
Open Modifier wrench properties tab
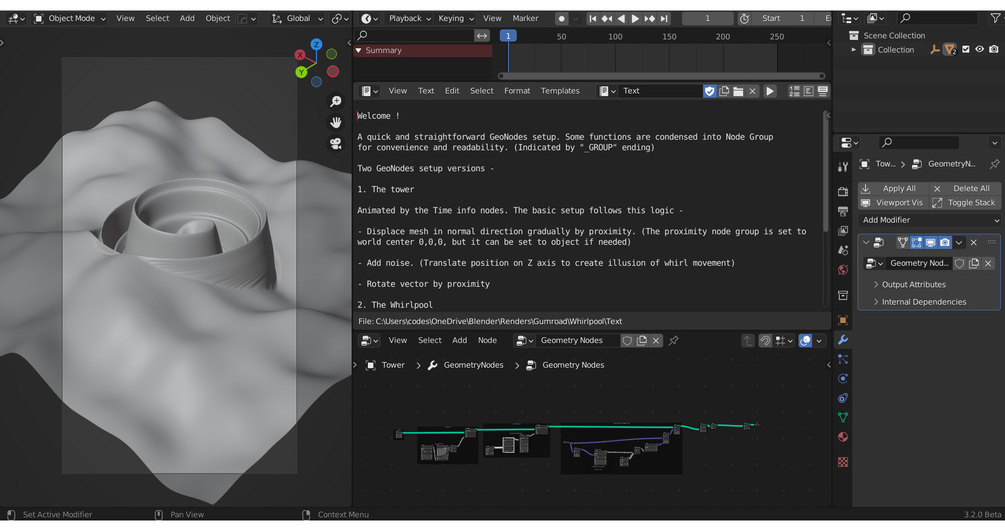[843, 340]
